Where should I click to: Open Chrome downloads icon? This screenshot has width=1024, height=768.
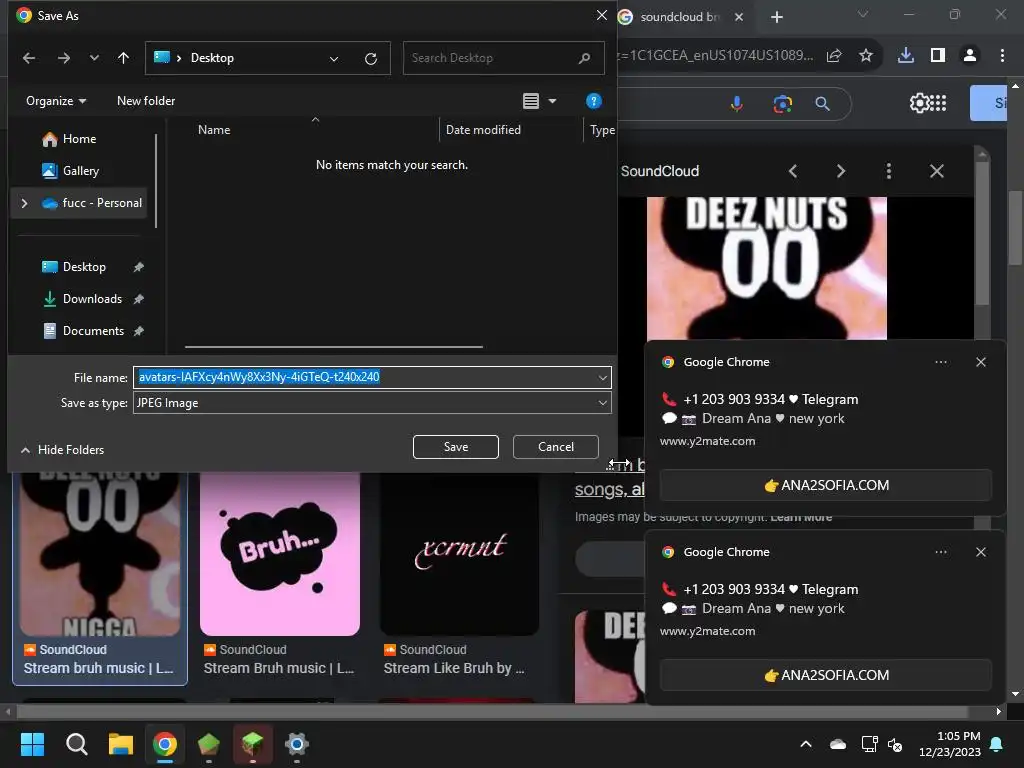(906, 56)
